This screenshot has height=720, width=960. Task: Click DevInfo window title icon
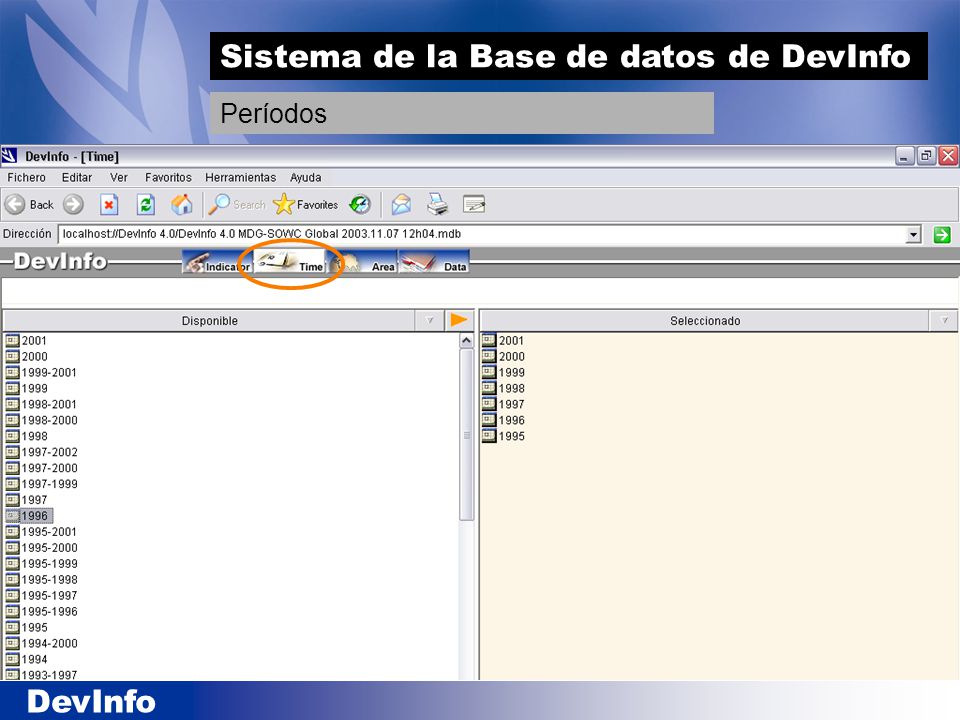click(9, 156)
